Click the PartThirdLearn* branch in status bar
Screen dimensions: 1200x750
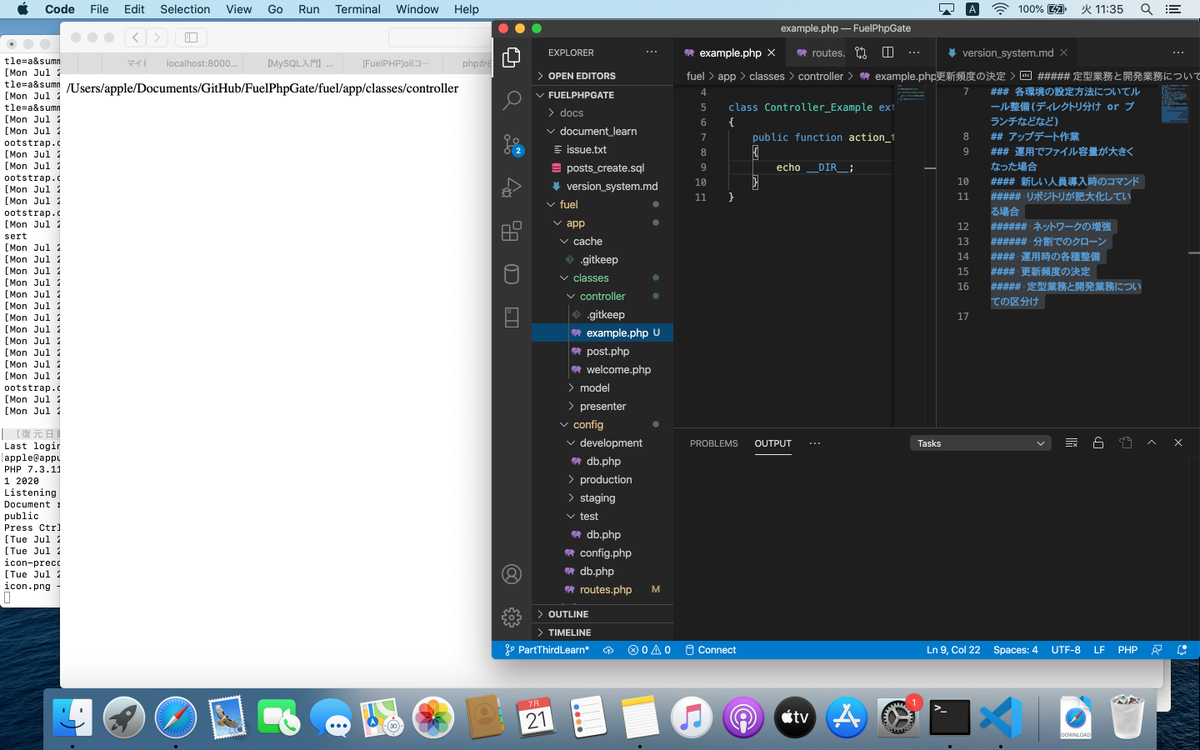(546, 650)
